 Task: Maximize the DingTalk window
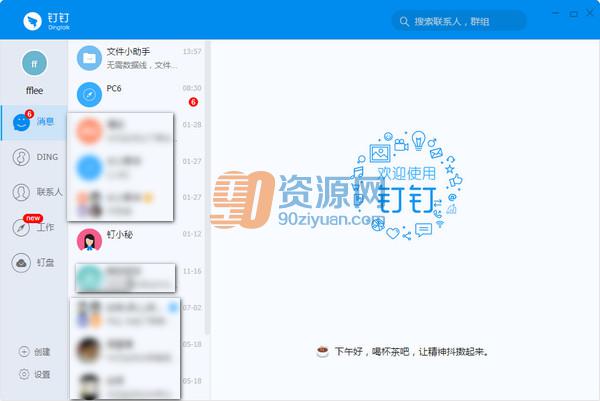[573, 14]
